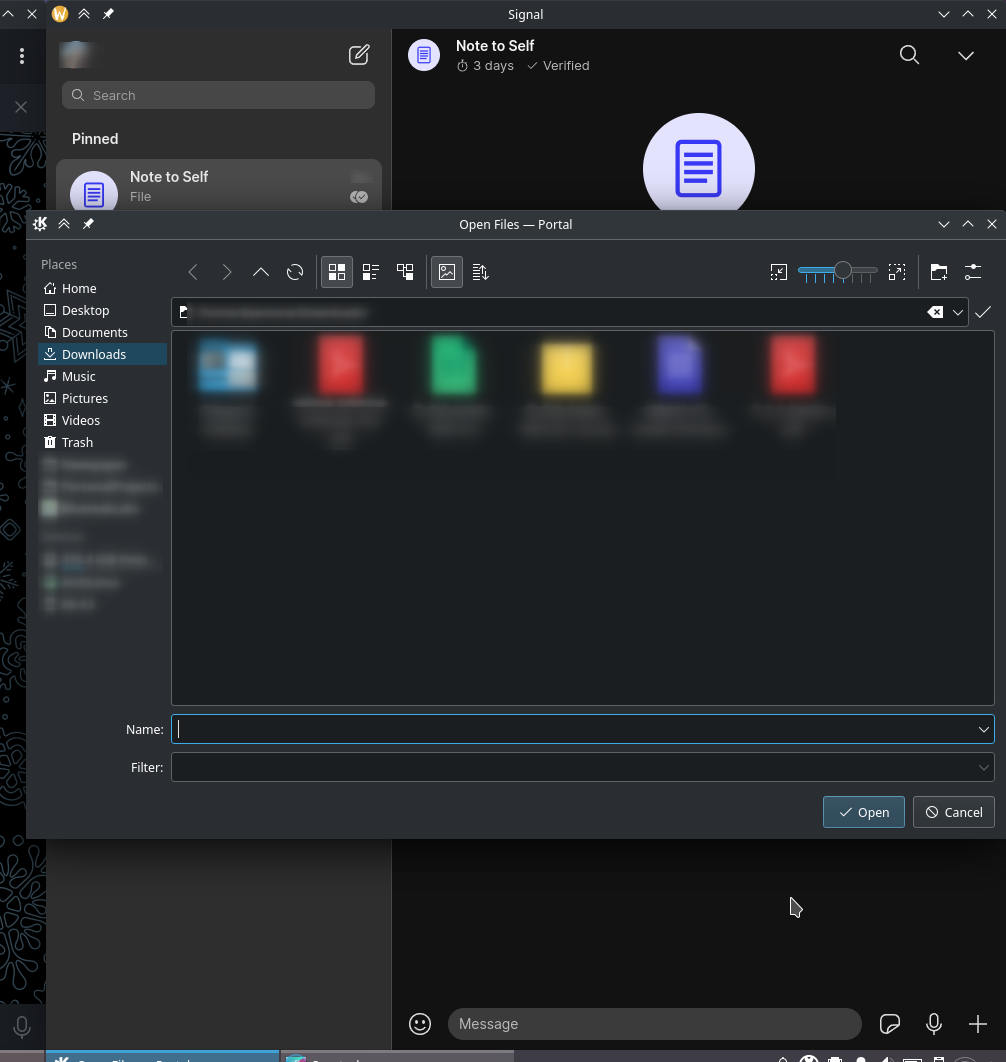Open the emoji picker in Signal
1006x1062 pixels.
419,1024
